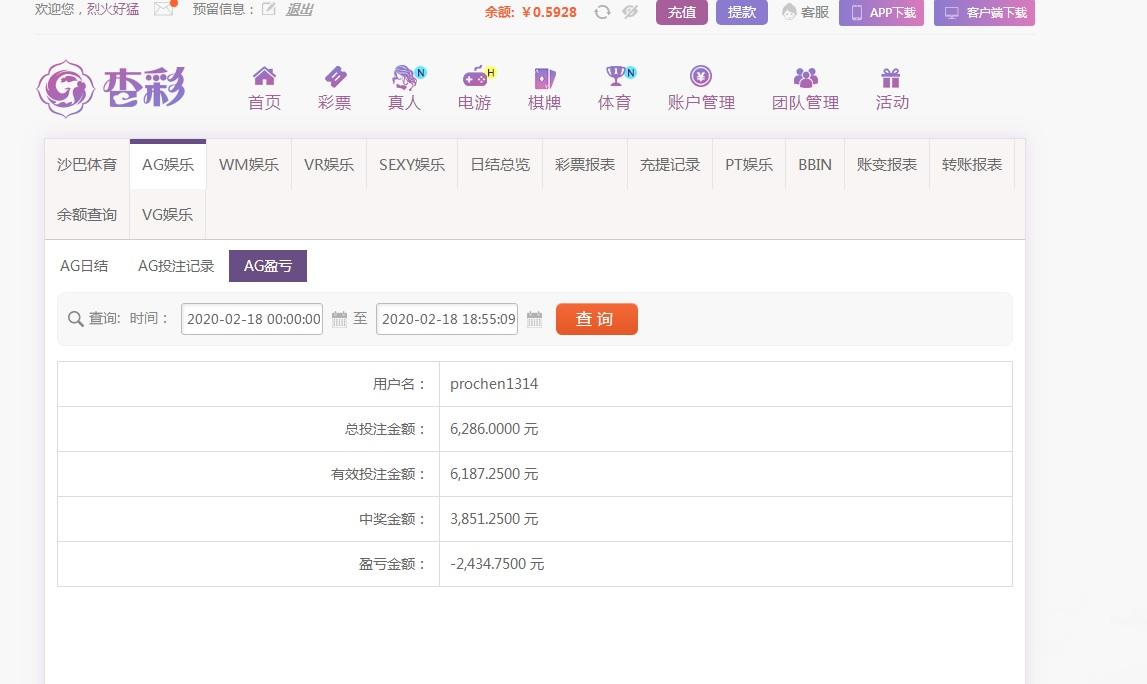
Task: Open the 体育 sports icon
Action: click(614, 87)
